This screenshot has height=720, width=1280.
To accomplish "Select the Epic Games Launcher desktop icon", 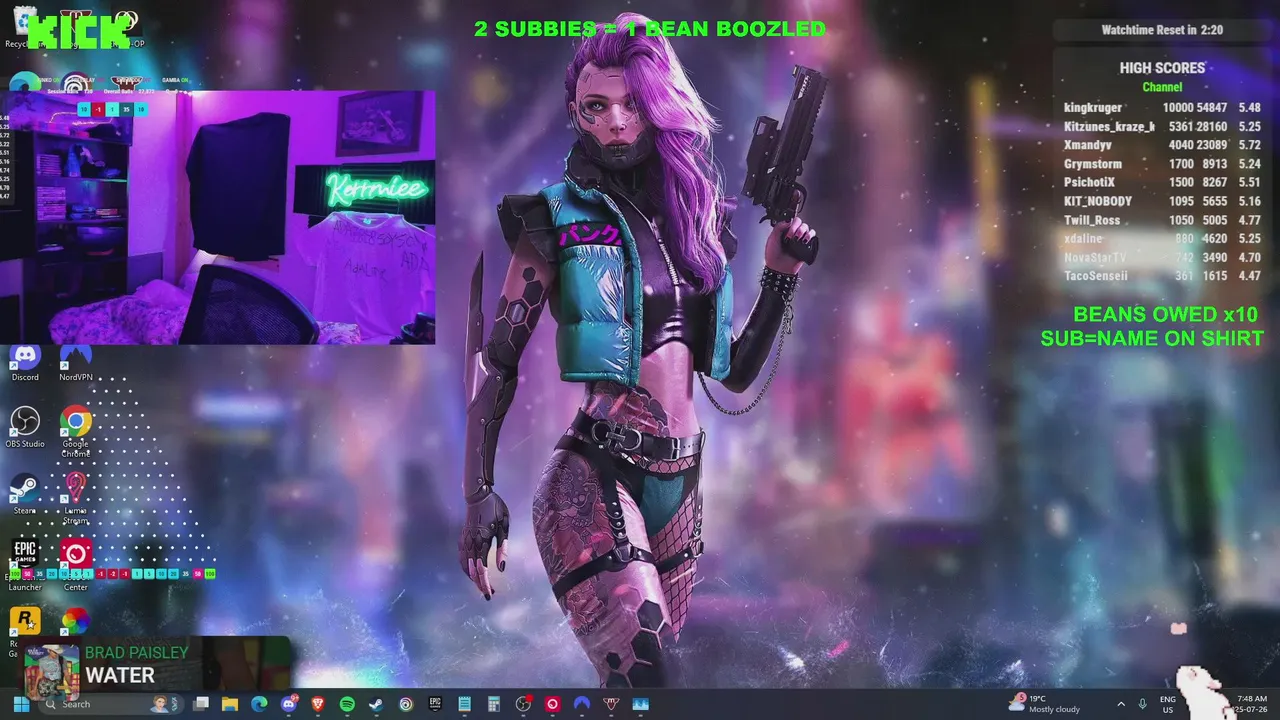I will (x=25, y=565).
